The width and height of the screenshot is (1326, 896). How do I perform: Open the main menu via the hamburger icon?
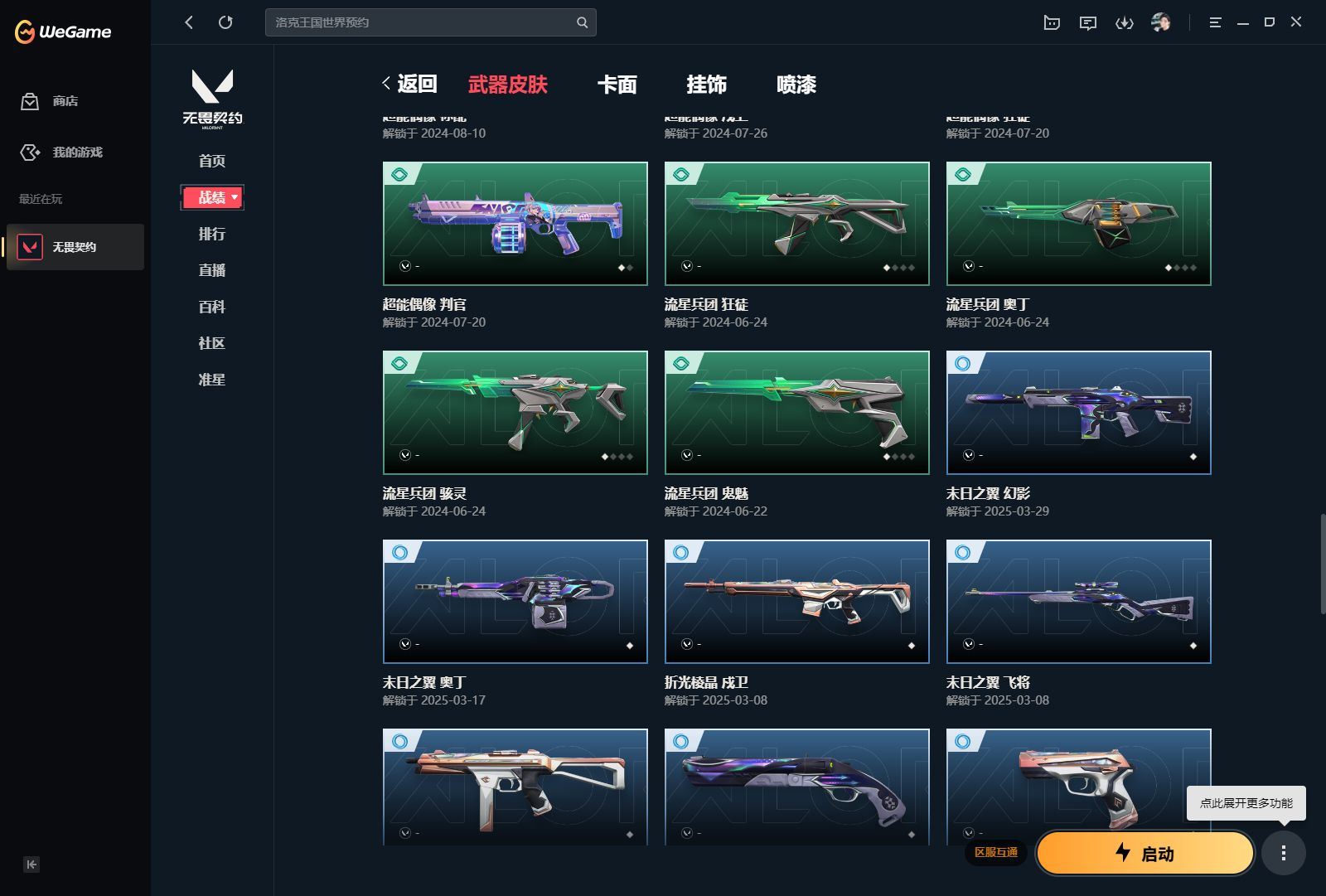click(1215, 22)
